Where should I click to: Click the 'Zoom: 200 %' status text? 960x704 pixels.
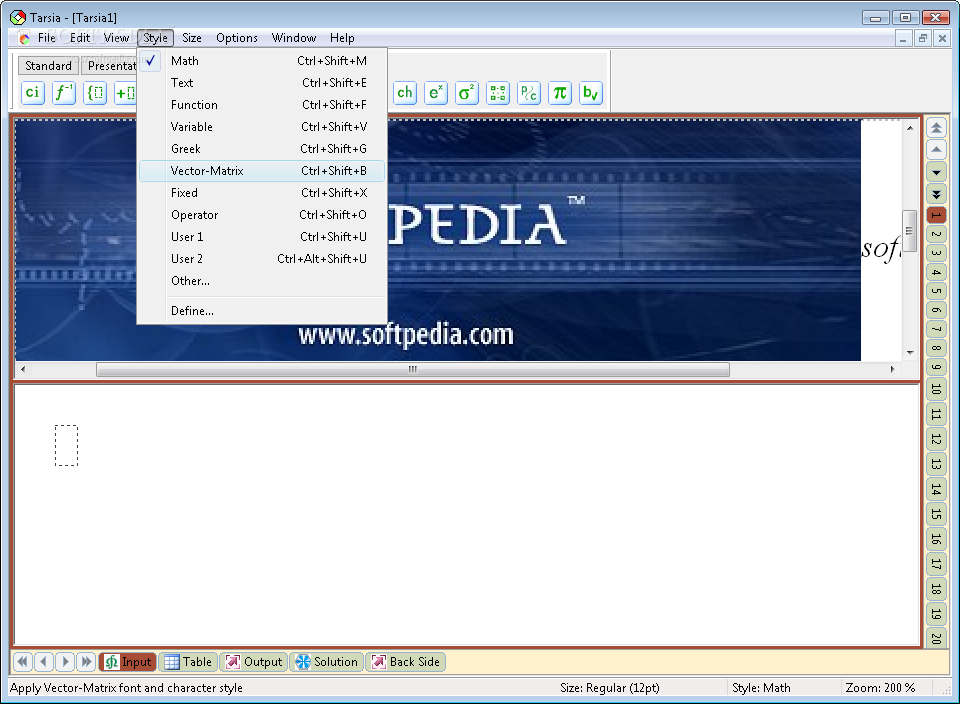(880, 688)
